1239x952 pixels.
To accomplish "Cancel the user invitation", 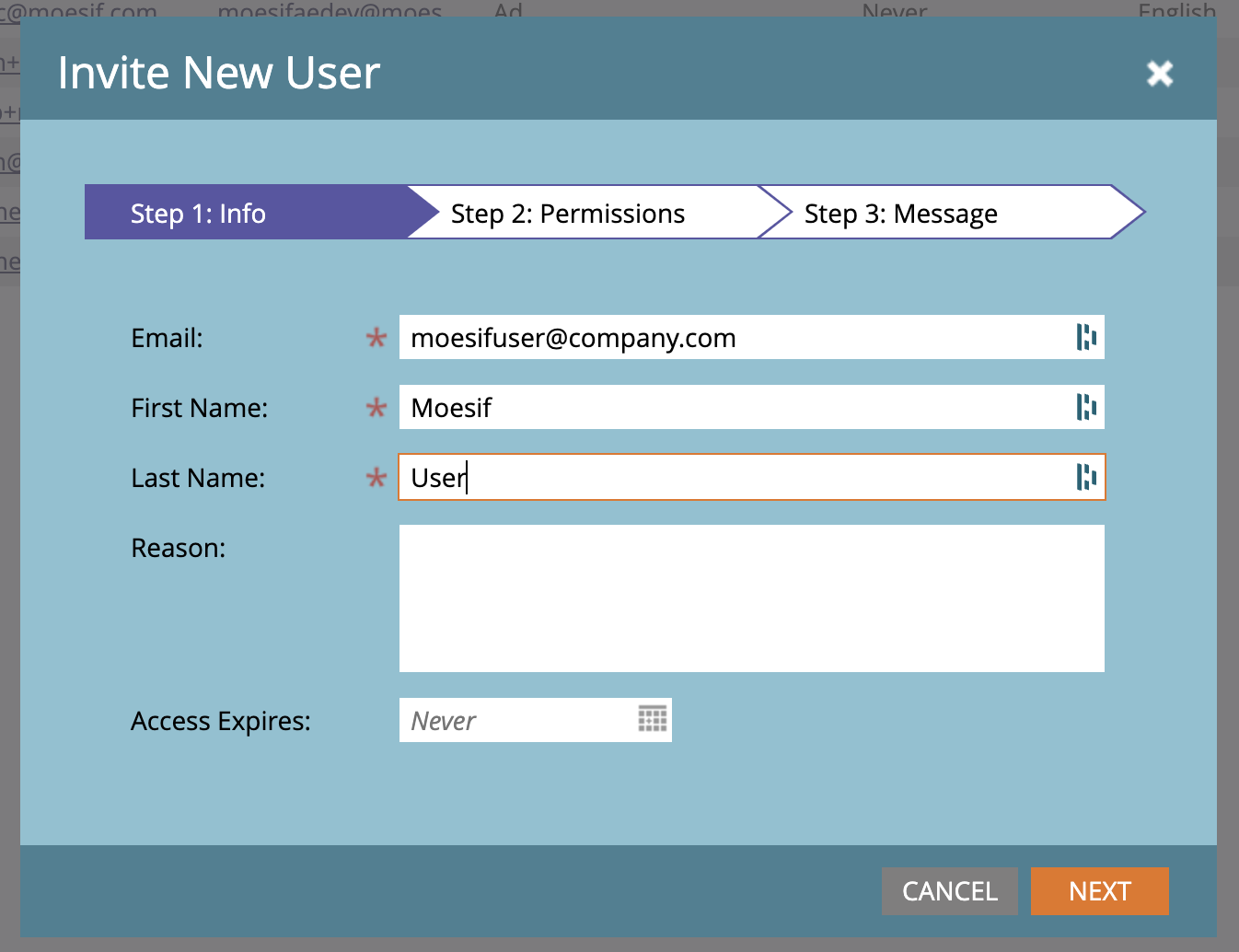I will [949, 891].
